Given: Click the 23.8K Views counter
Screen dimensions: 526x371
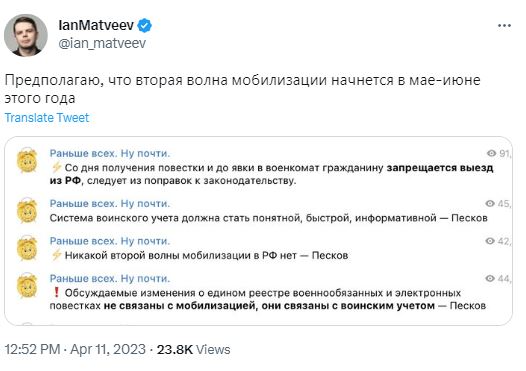Looking at the screenshot, I should (x=194, y=349).
